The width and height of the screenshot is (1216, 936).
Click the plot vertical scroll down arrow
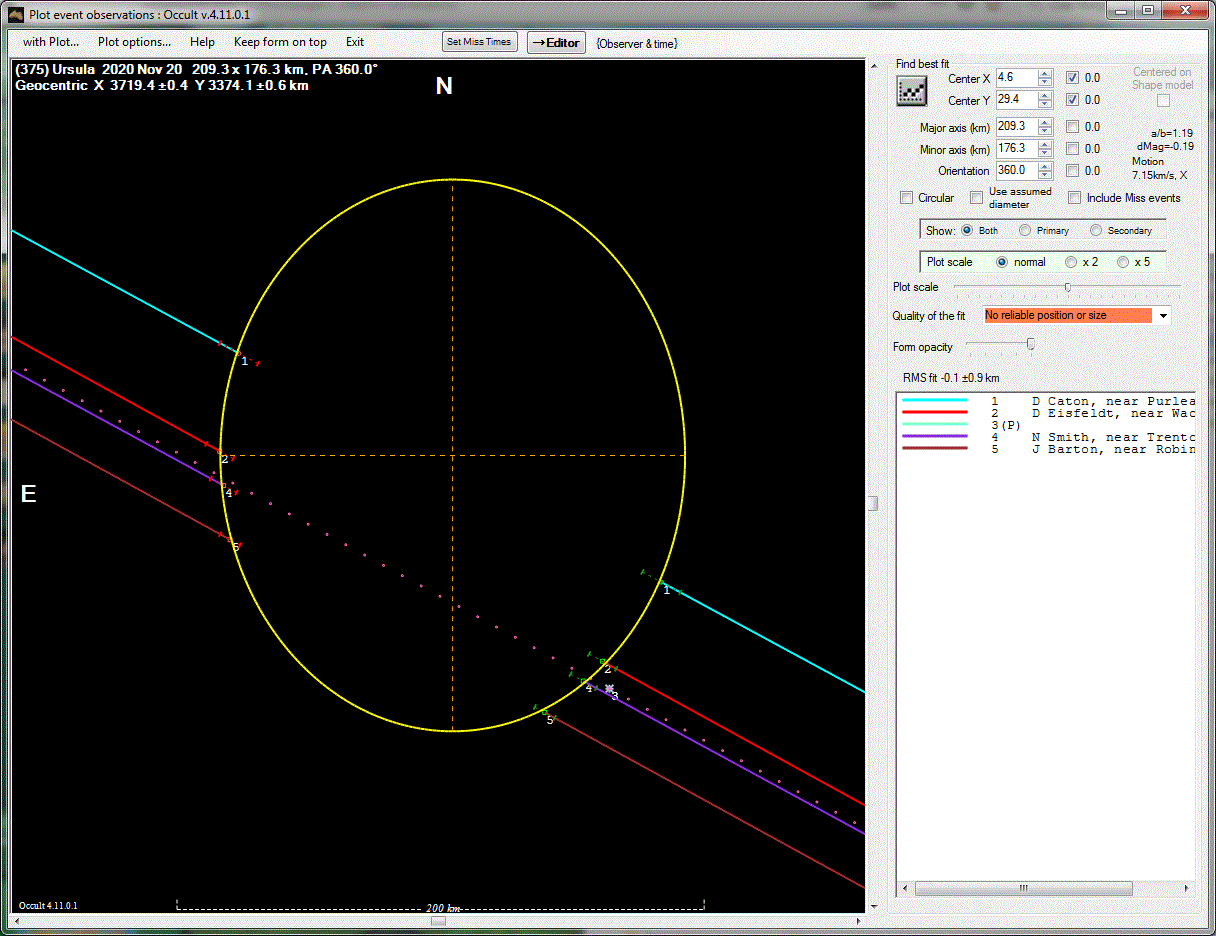(872, 907)
